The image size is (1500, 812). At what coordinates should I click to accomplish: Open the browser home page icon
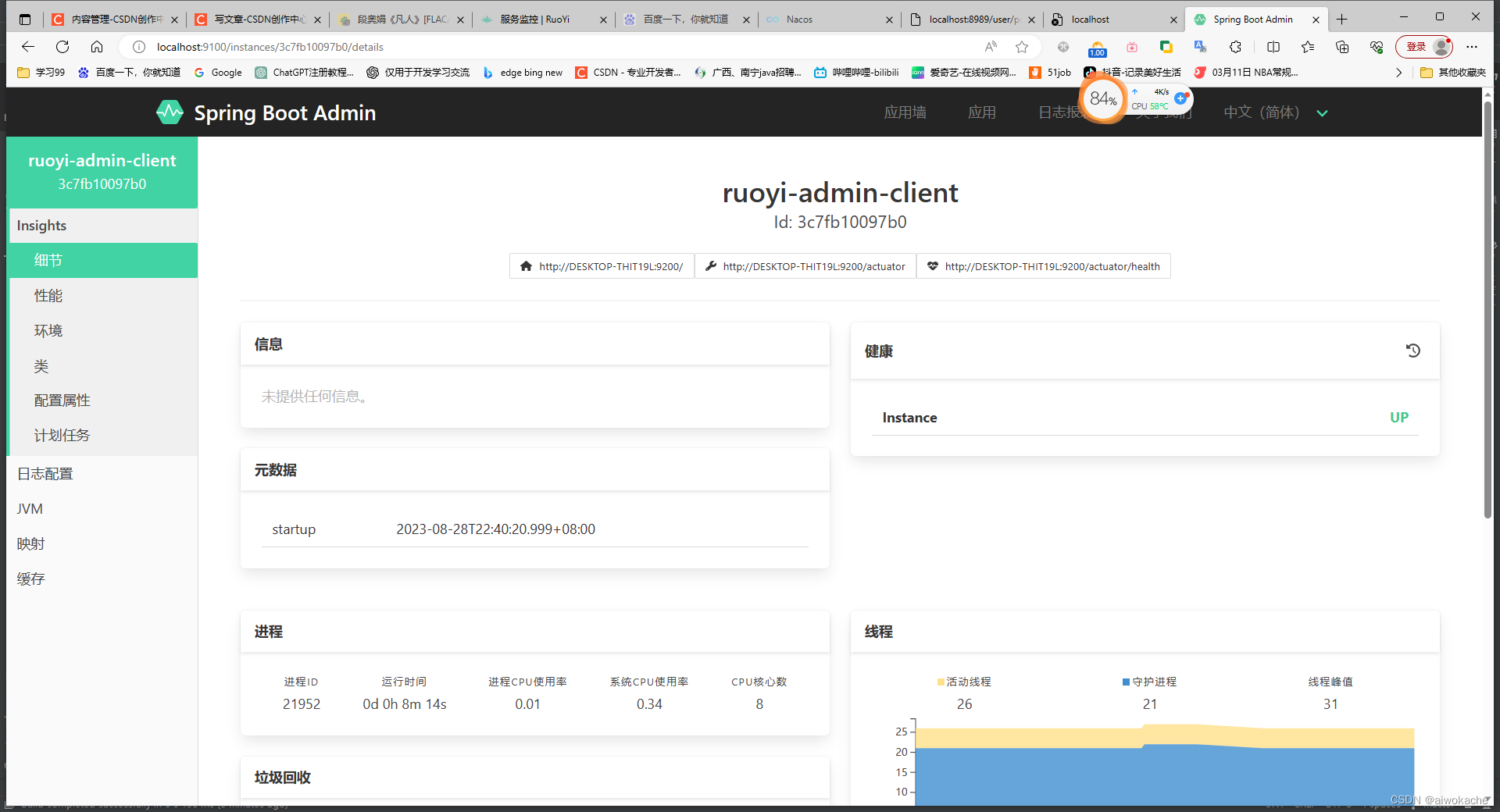[97, 47]
